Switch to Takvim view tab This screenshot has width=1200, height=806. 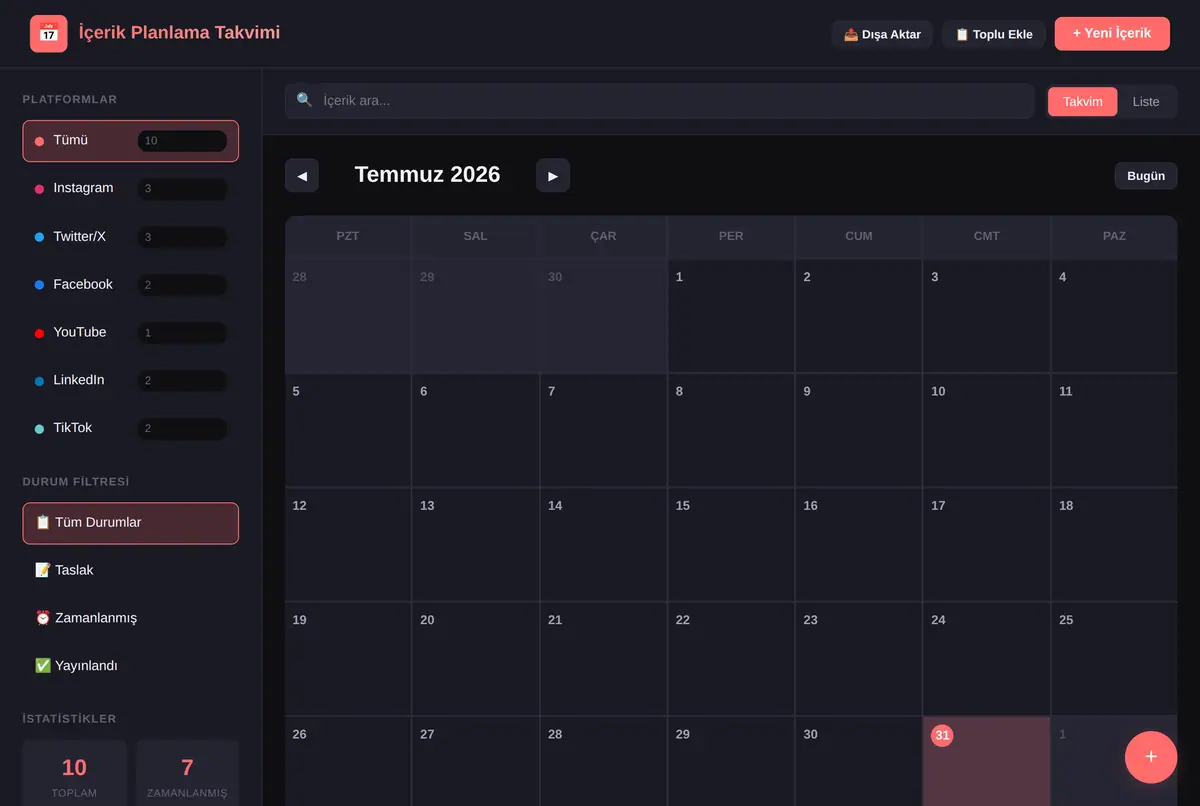1083,102
